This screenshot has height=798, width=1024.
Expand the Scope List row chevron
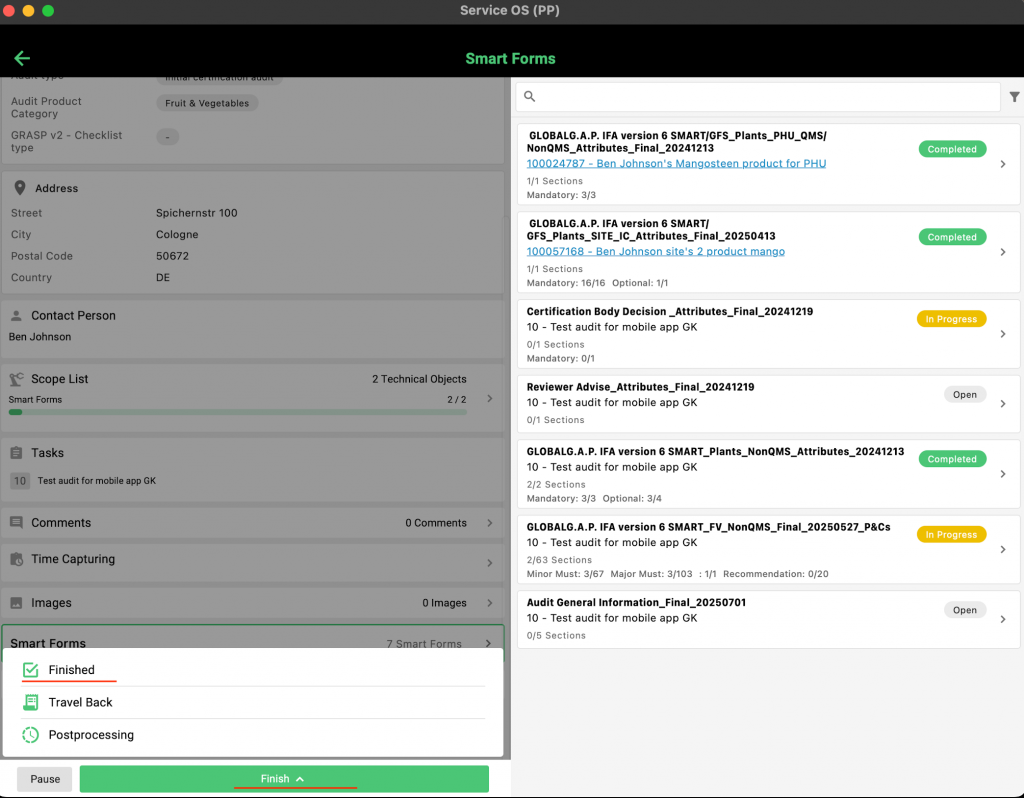[x=489, y=398]
